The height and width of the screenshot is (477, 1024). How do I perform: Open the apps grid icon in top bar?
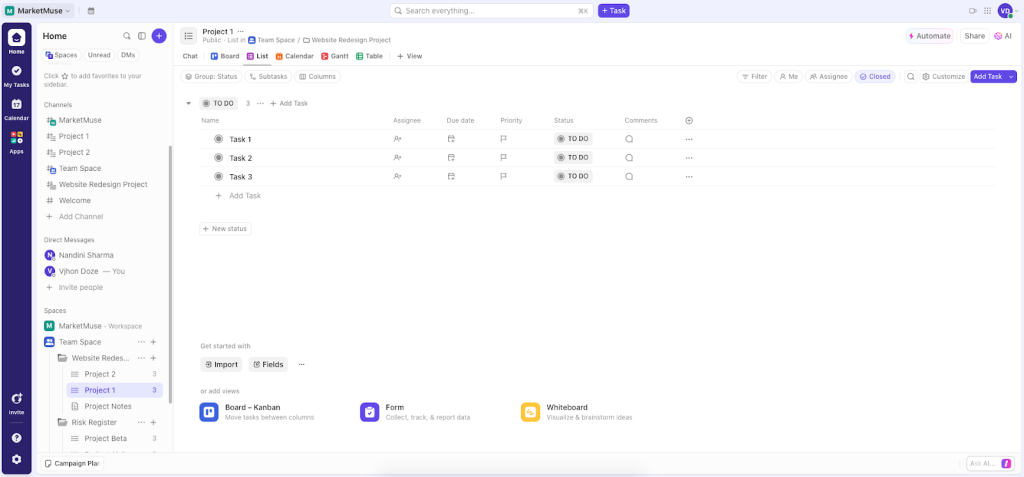point(987,10)
